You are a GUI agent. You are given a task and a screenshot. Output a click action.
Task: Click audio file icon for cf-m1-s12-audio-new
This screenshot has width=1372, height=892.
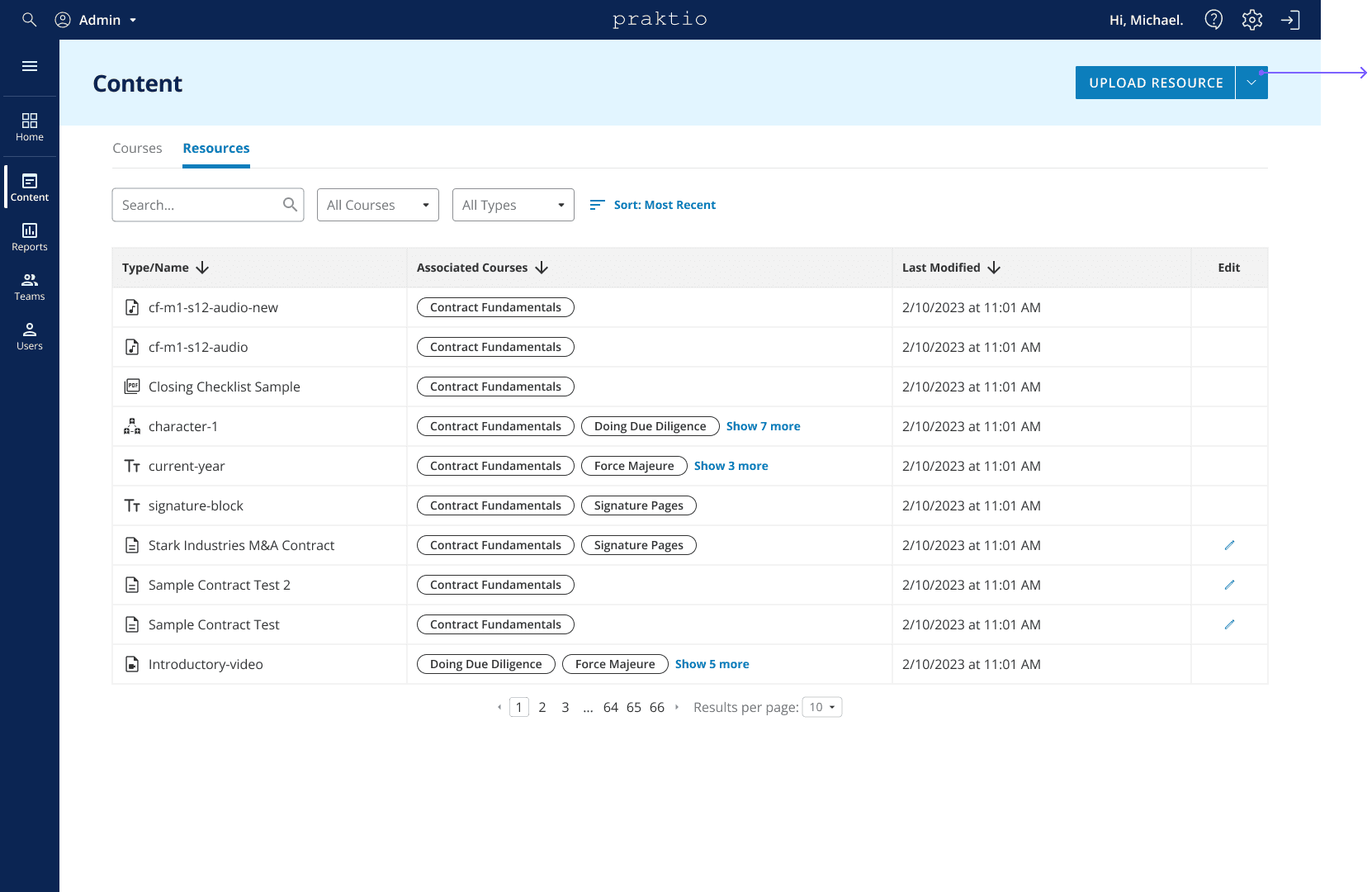pyautogui.click(x=132, y=307)
